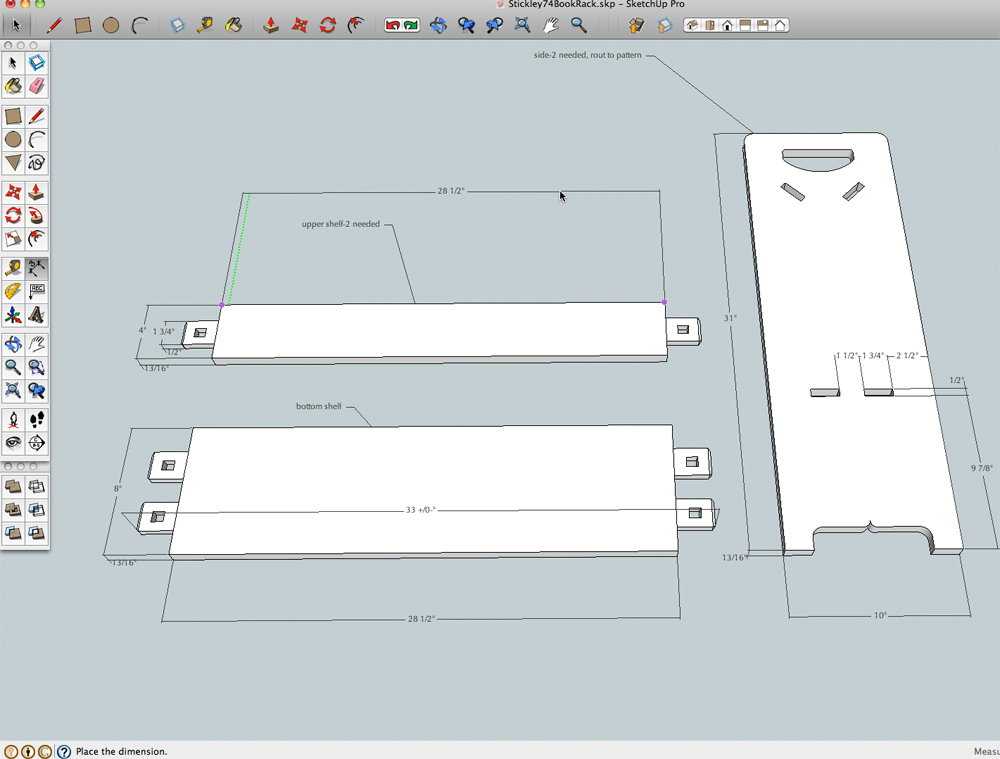Select the Push/Pull tool
This screenshot has width=1000, height=759.
(36, 192)
